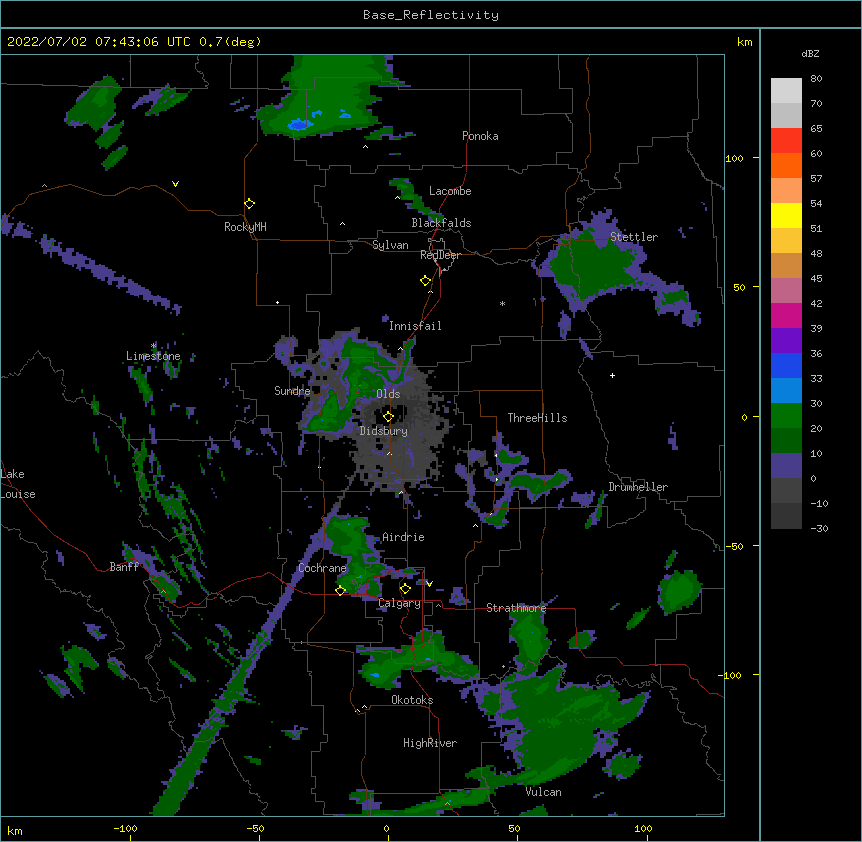
Task: Pick the bright green swatch below 30 dBZ
Action: click(786, 416)
